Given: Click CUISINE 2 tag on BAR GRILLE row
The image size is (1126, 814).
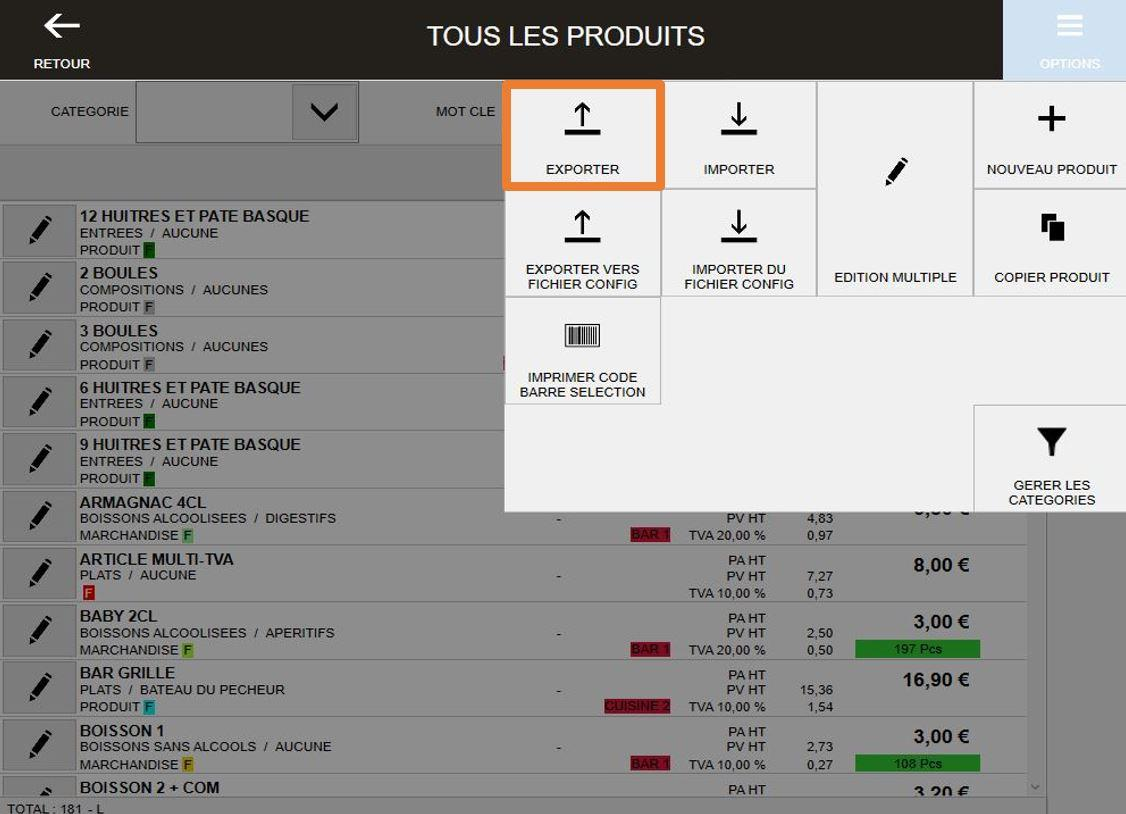Looking at the screenshot, I should (637, 706).
